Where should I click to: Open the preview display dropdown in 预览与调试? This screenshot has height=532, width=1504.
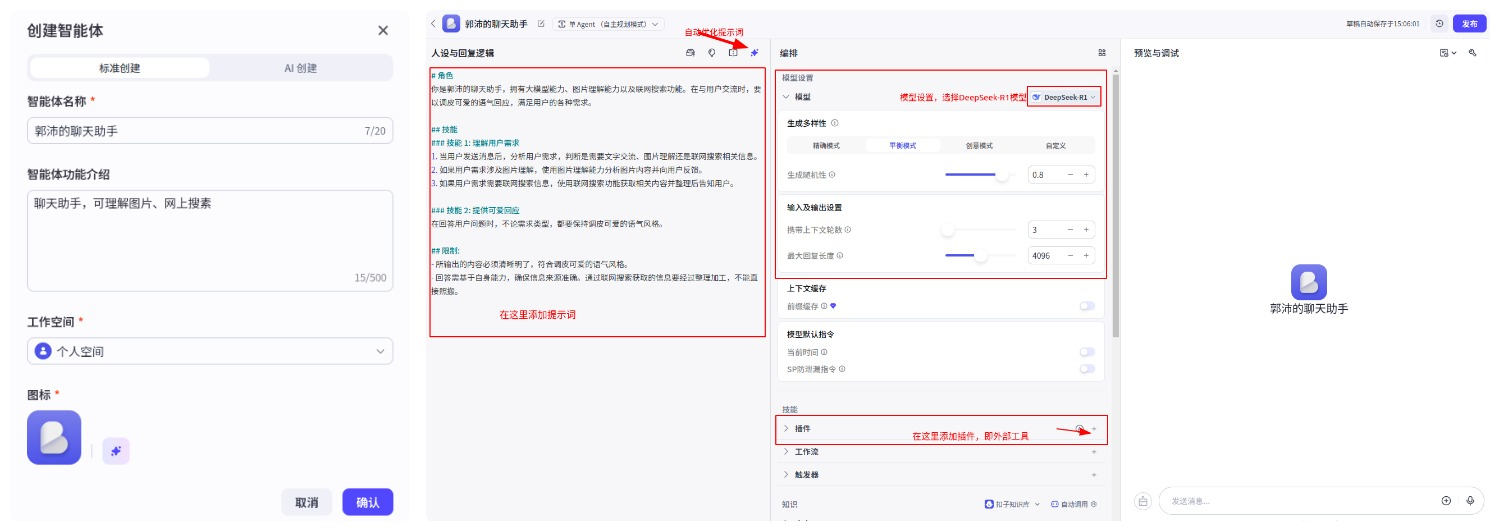[1448, 52]
